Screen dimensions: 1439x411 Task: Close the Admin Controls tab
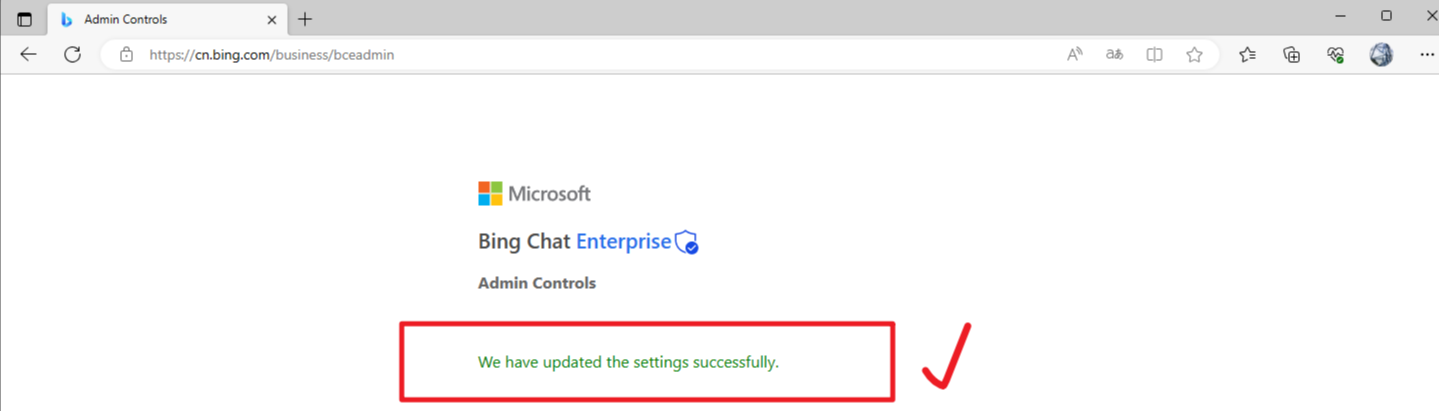271,20
